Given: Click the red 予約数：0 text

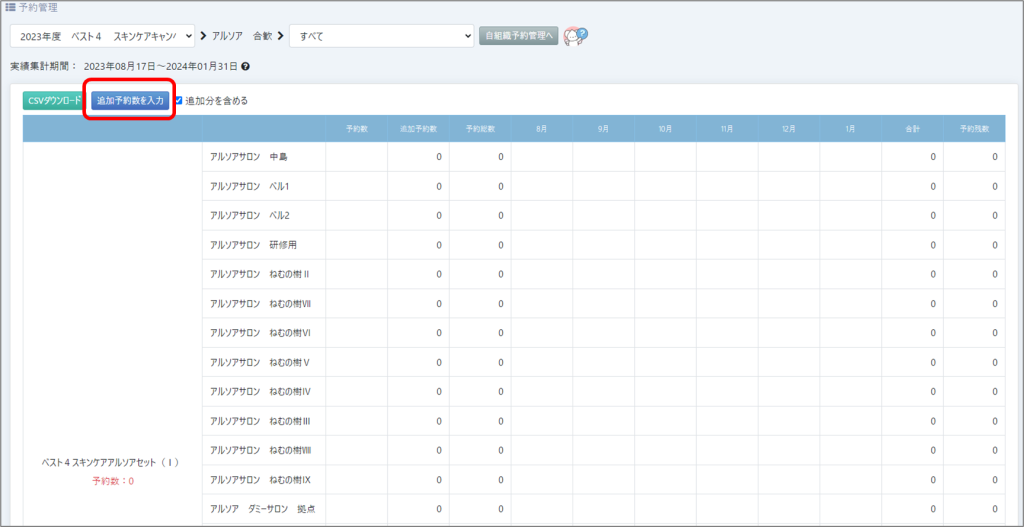Looking at the screenshot, I should pos(113,481).
